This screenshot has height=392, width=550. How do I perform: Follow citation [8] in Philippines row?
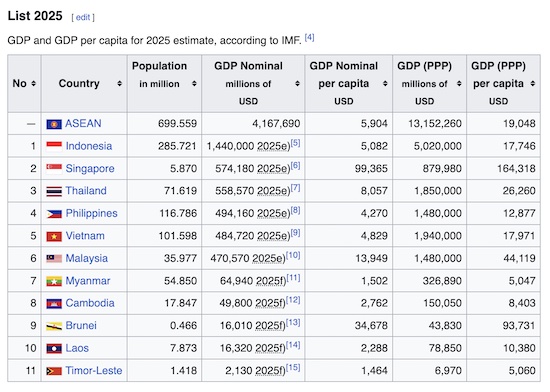[x=295, y=210]
